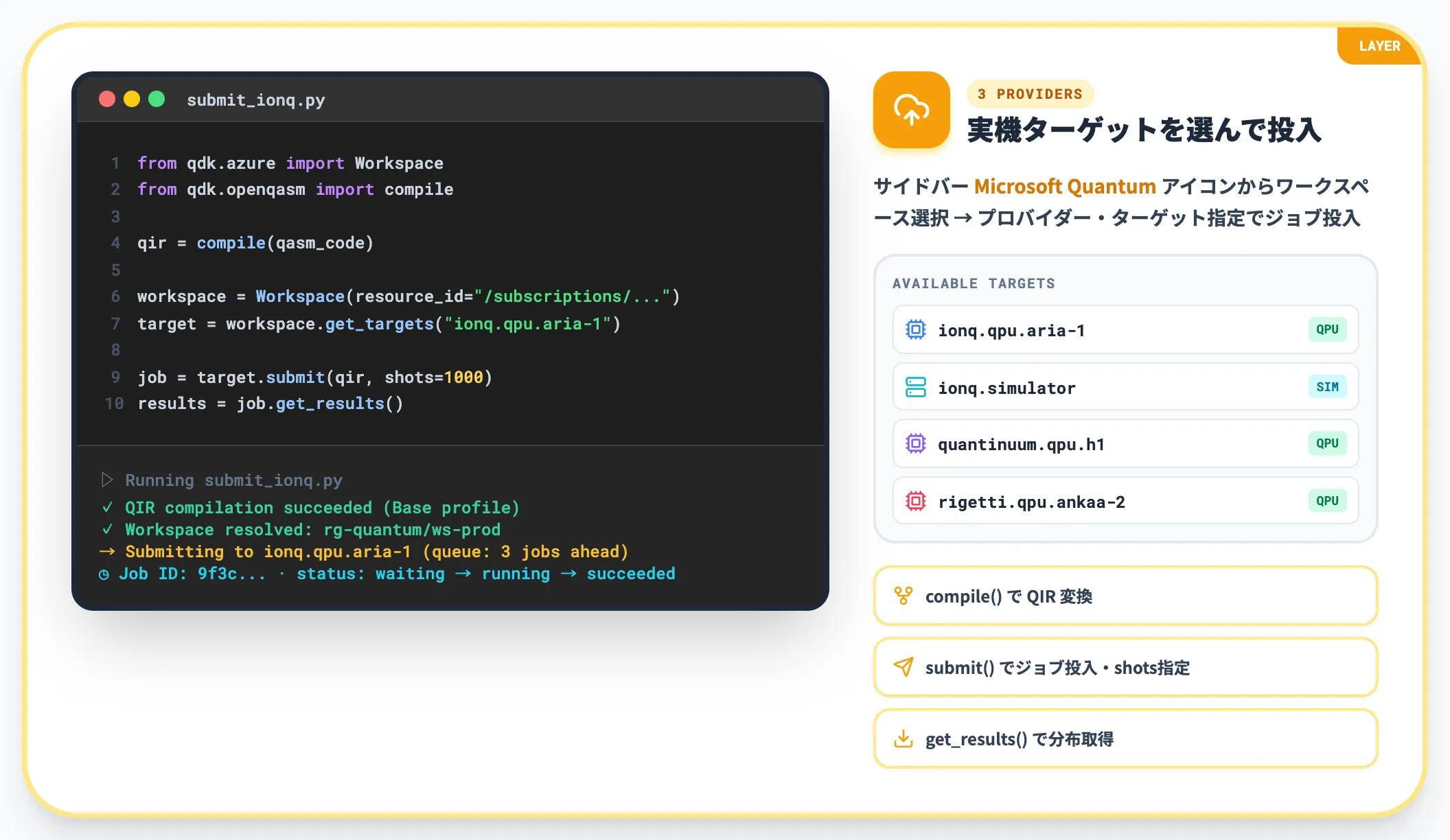
Task: Click the "ionq.qpu.aria-1" string on line 7
Action: [x=527, y=324]
